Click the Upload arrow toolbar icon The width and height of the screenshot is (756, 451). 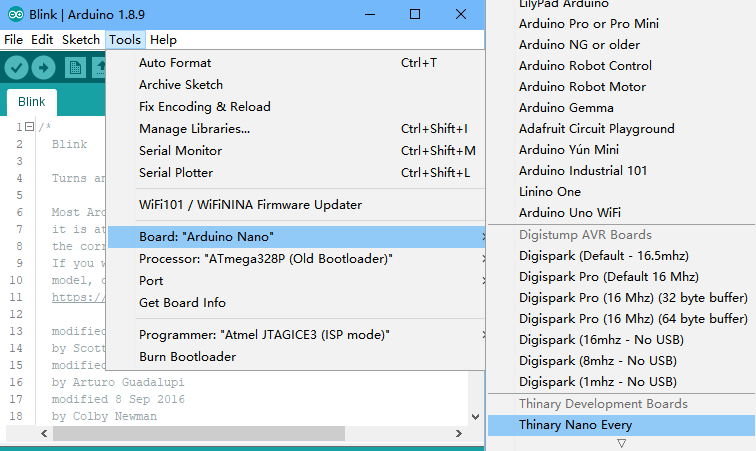43,68
